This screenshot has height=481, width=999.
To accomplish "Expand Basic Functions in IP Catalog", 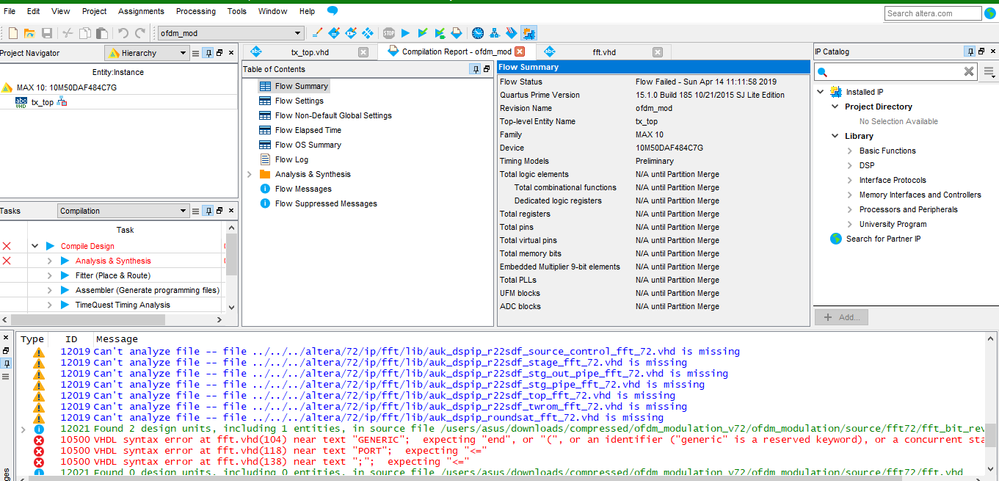I will [x=849, y=151].
